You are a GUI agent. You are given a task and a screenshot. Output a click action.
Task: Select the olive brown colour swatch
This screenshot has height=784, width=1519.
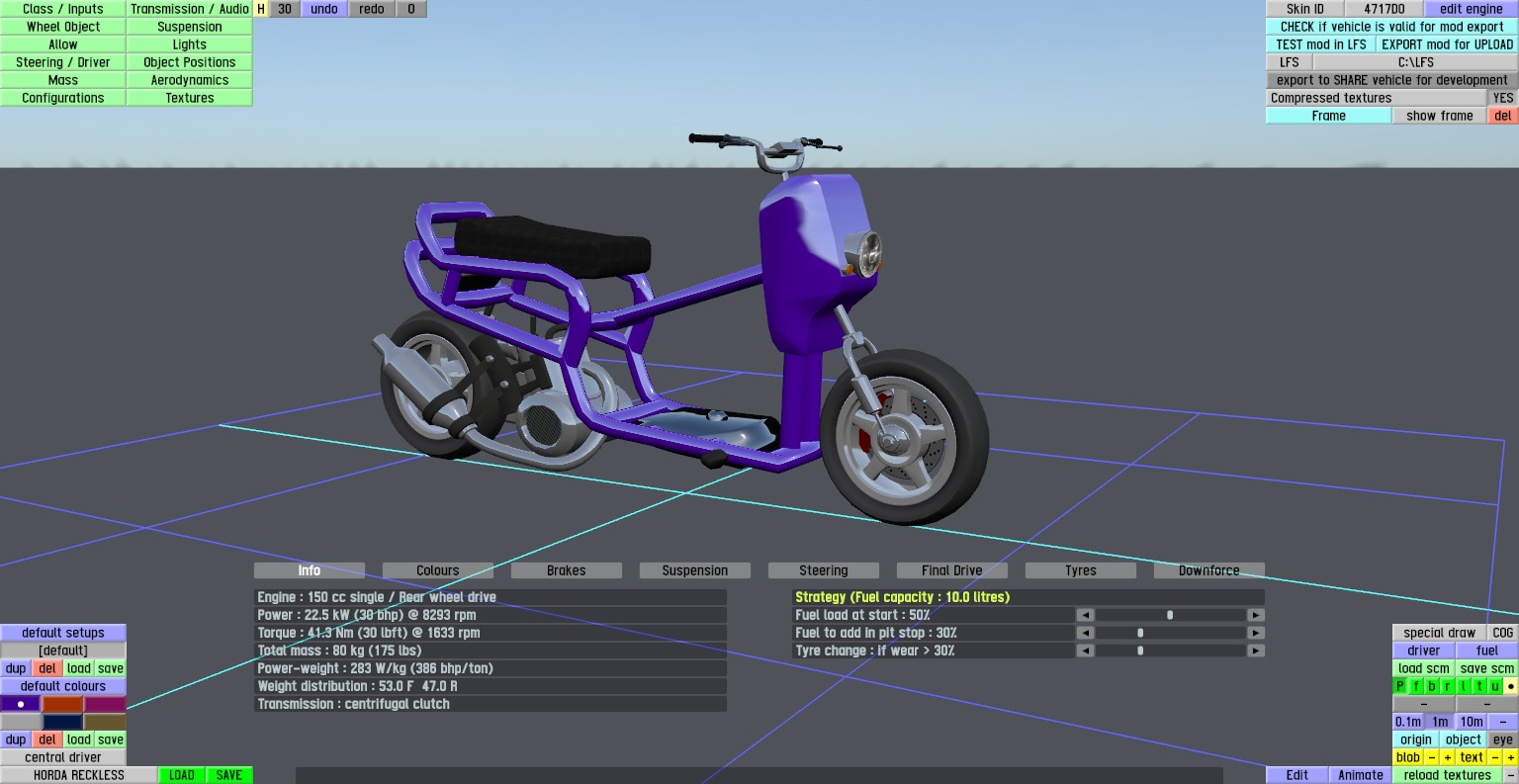(x=105, y=722)
